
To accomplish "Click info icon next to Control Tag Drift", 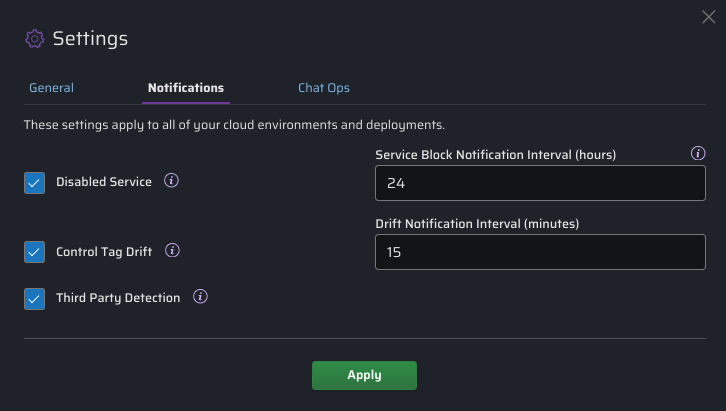I will pyautogui.click(x=171, y=251).
